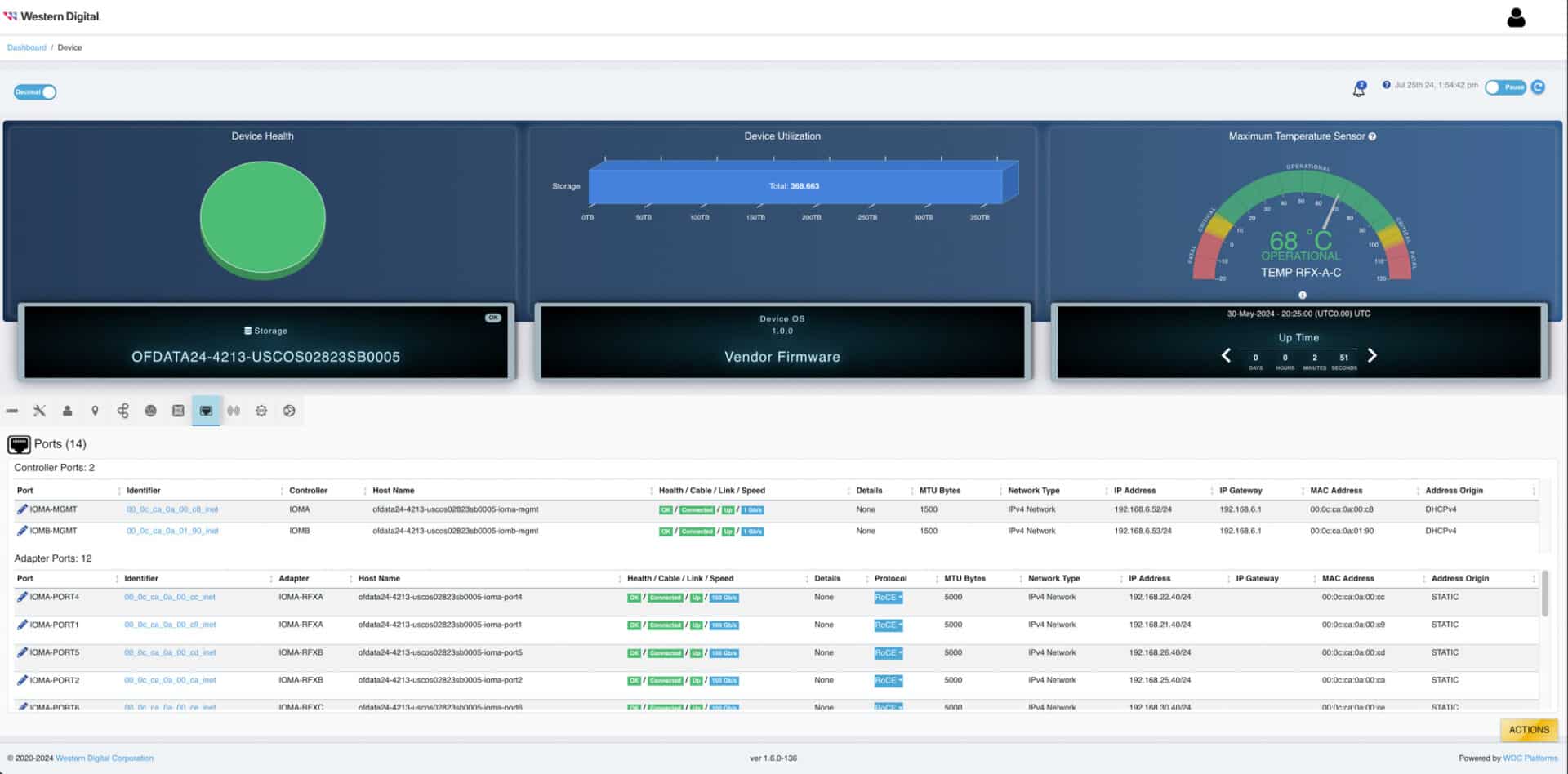Viewport: 1568px width, 774px height.
Task: Click the Vendor Firmware card text
Action: [782, 357]
